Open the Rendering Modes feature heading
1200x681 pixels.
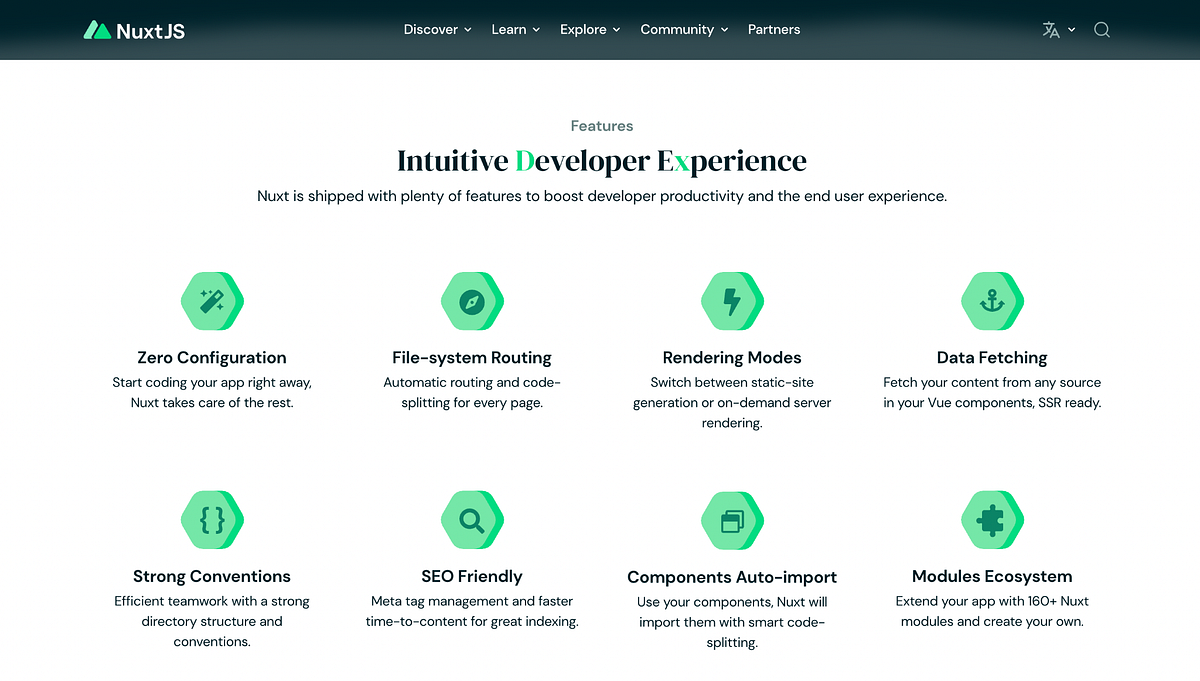(x=732, y=357)
